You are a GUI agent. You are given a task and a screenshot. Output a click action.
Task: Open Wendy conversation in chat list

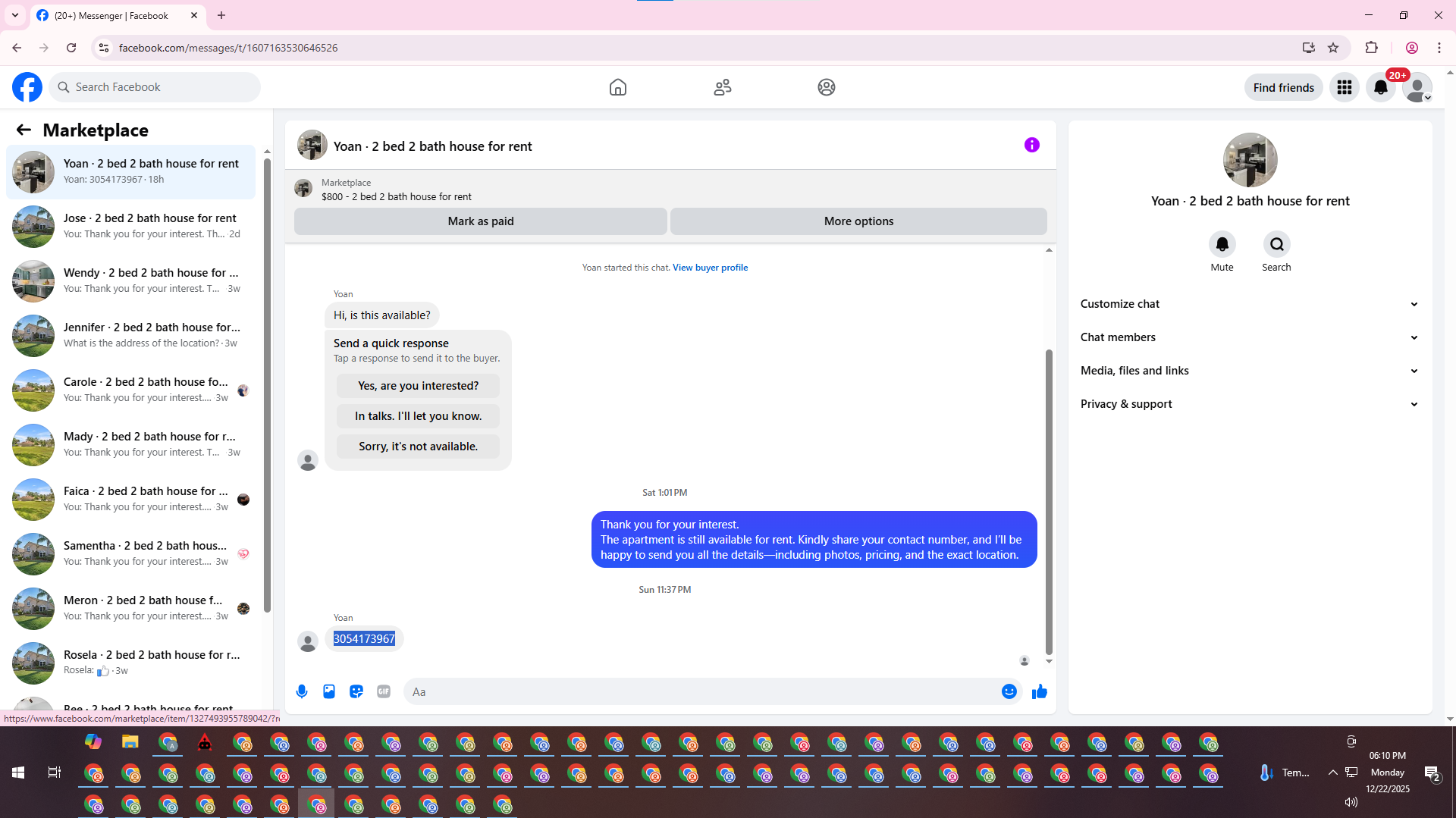[130, 281]
